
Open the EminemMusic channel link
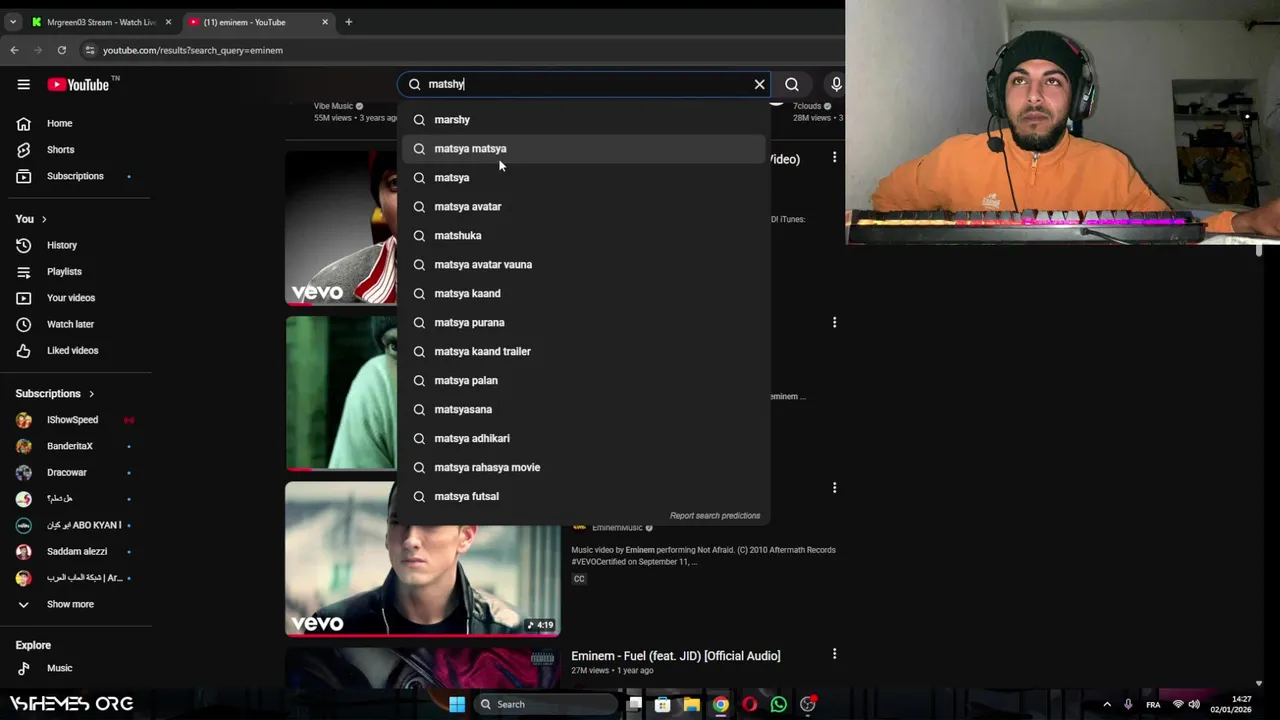point(617,528)
